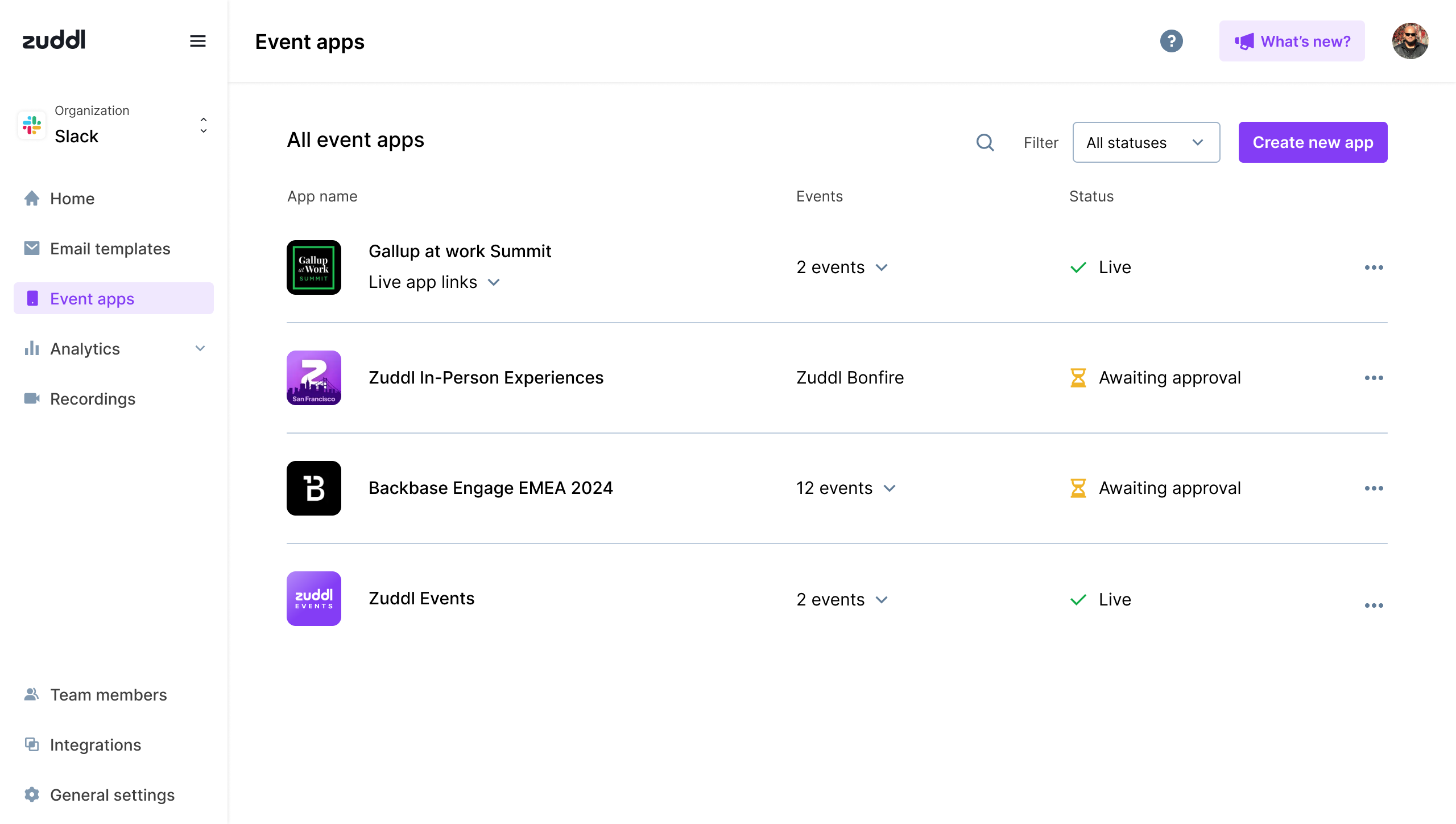Open more options for Zuddl In-Person Experiences

1374,378
